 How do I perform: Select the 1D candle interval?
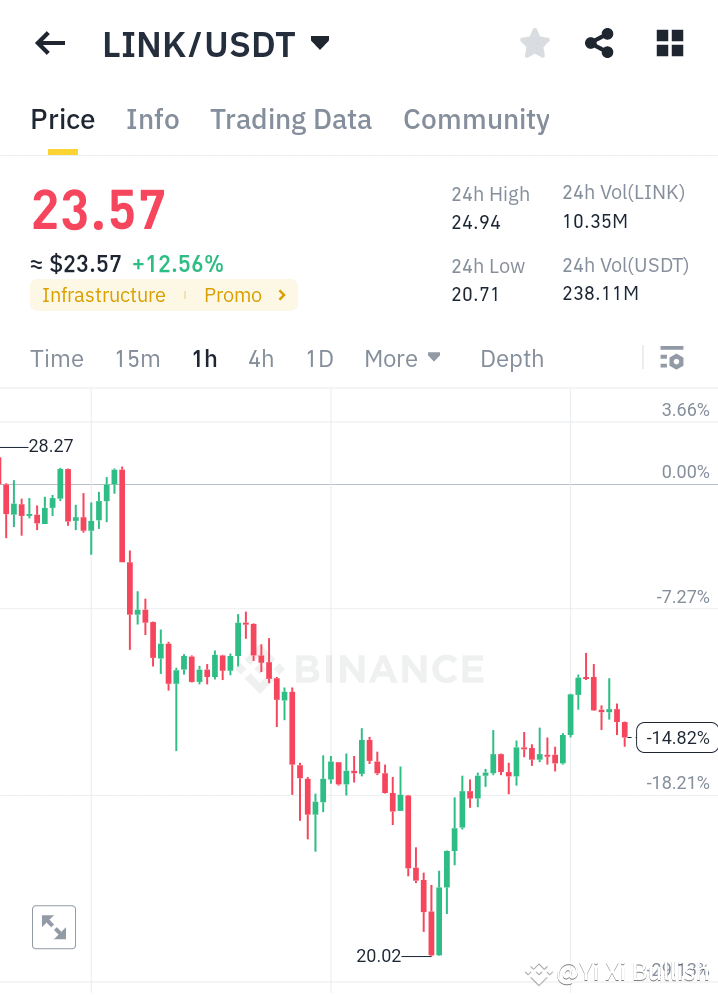point(319,358)
